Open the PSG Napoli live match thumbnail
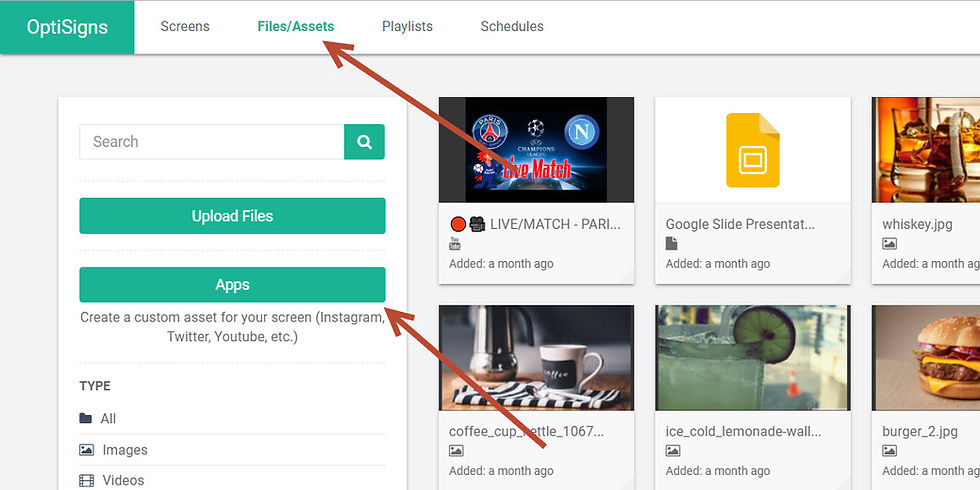This screenshot has width=980, height=490. pos(536,150)
